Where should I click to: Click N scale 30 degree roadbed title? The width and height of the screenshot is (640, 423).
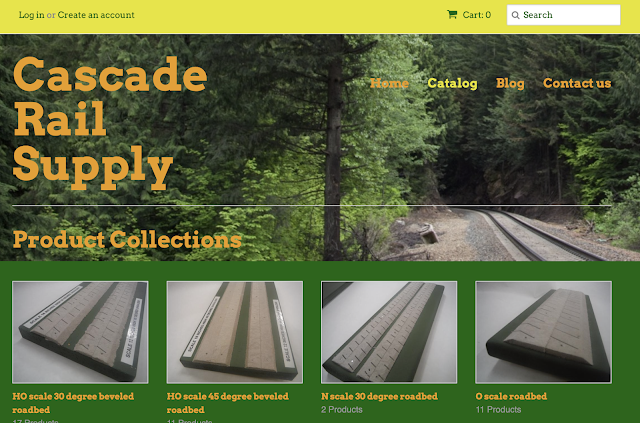379,396
